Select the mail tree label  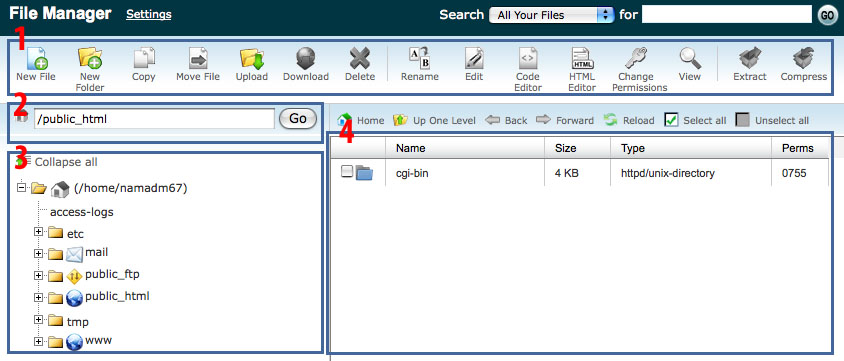pyautogui.click(x=97, y=252)
